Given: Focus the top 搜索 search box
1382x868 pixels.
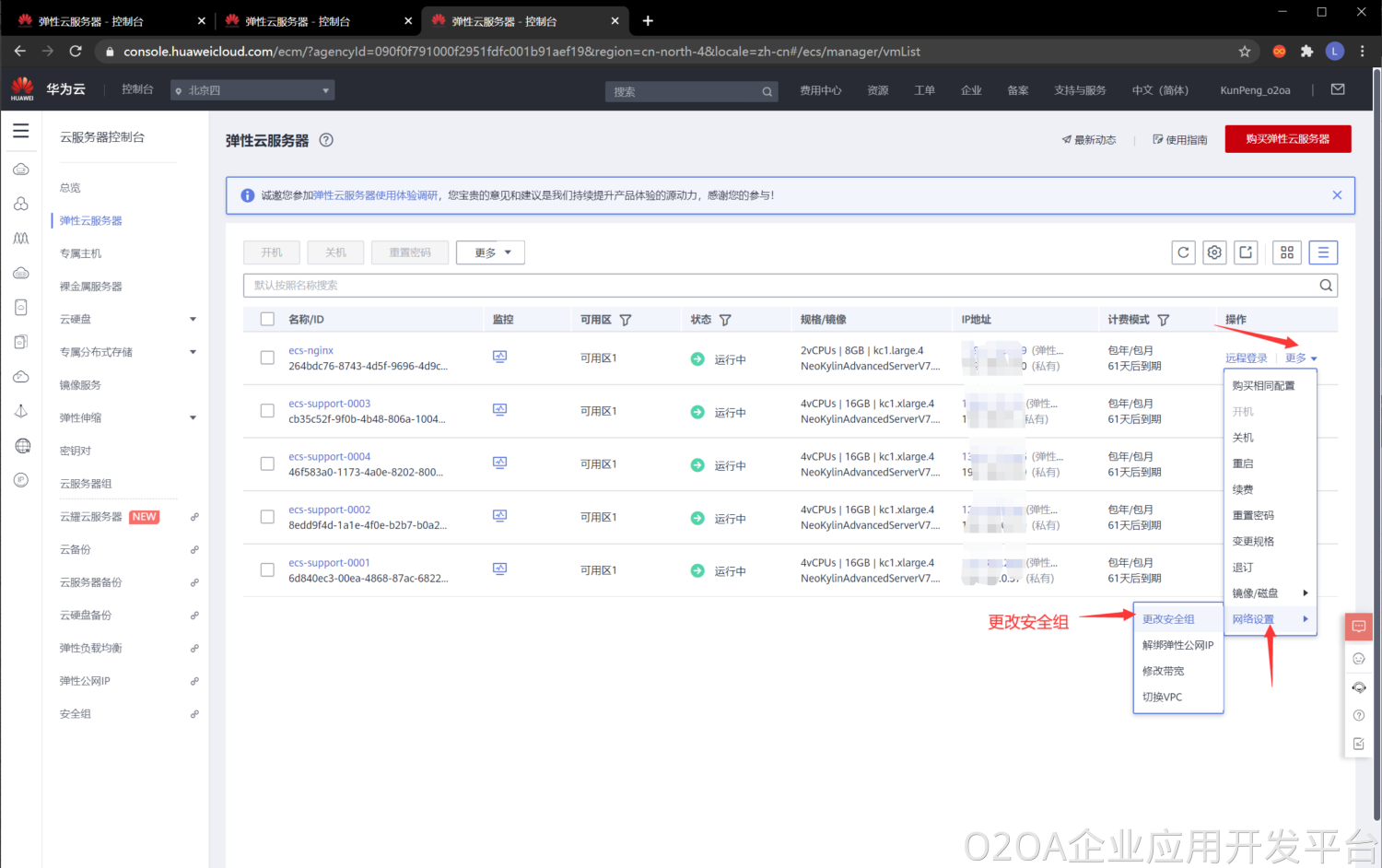Looking at the screenshot, I should tap(692, 91).
